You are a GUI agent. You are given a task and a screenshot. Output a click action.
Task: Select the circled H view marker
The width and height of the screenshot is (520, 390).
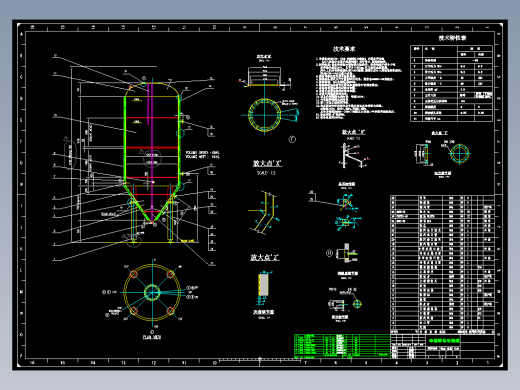coord(329,253)
